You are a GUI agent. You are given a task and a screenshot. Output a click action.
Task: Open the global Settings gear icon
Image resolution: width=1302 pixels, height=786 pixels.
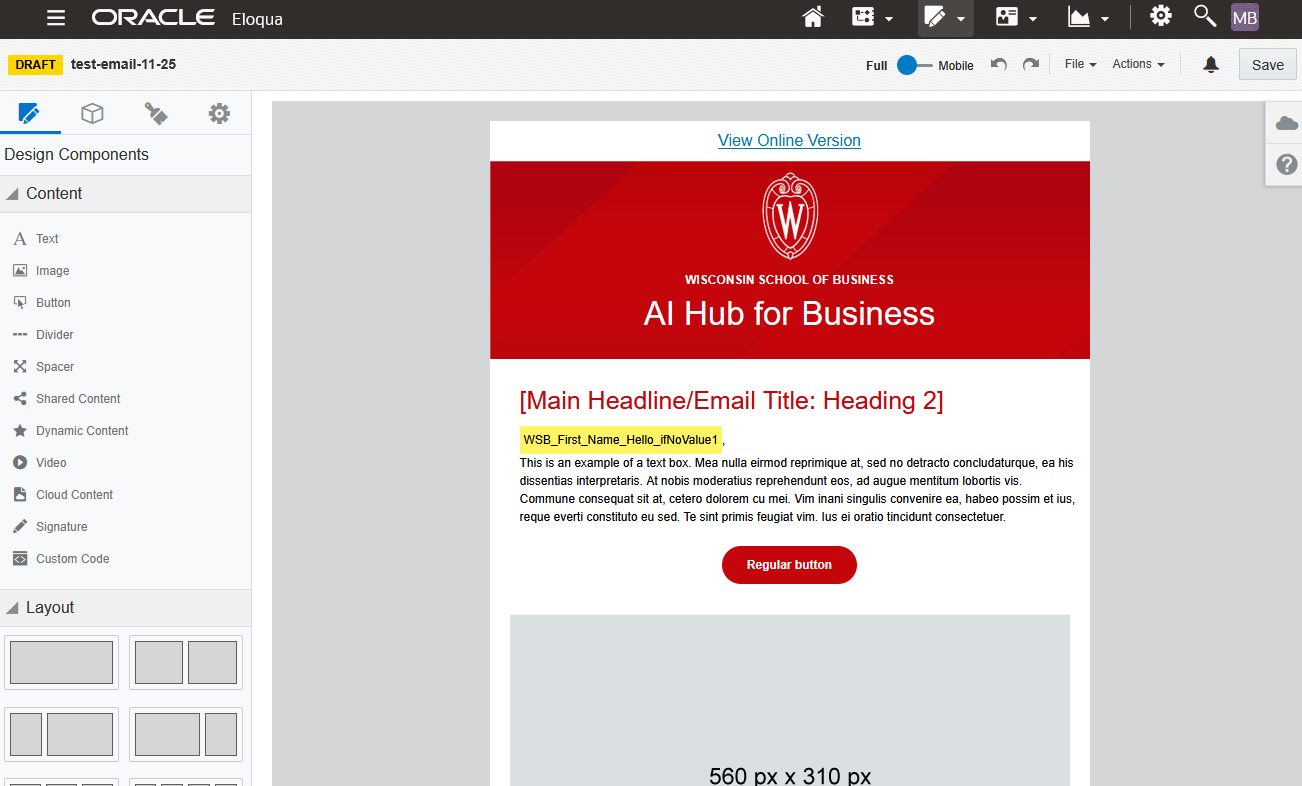(1160, 16)
